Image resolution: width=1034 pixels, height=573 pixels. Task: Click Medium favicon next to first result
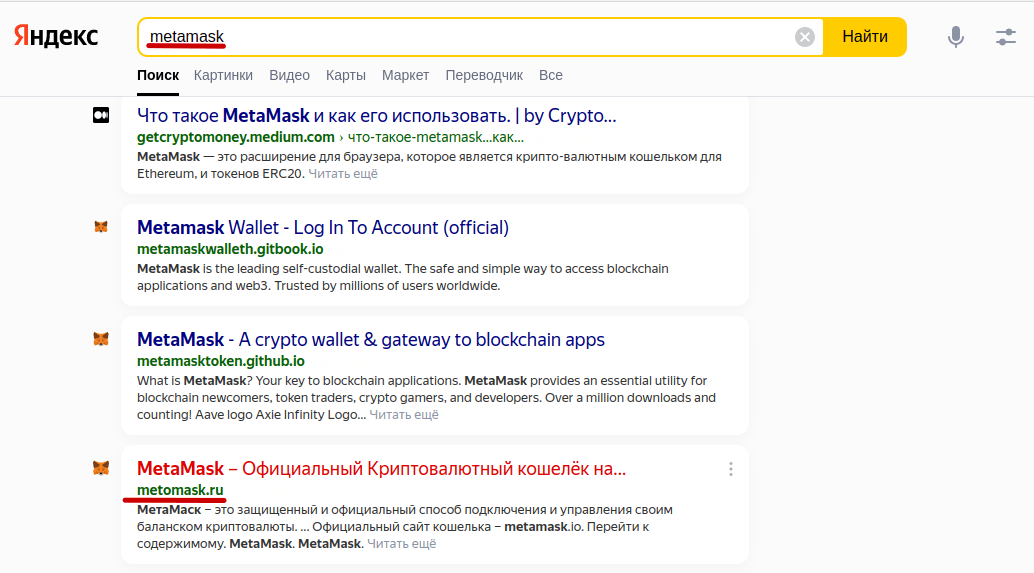(x=101, y=115)
